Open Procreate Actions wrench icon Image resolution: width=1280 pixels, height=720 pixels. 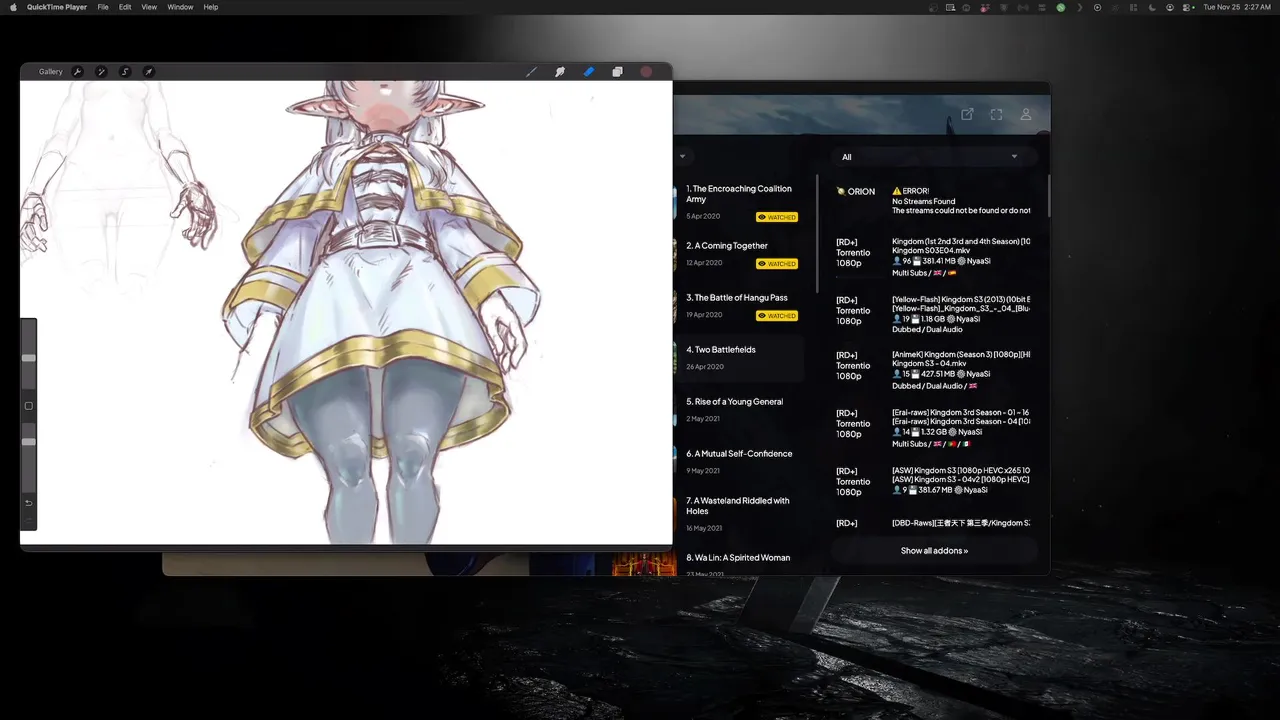click(x=77, y=72)
